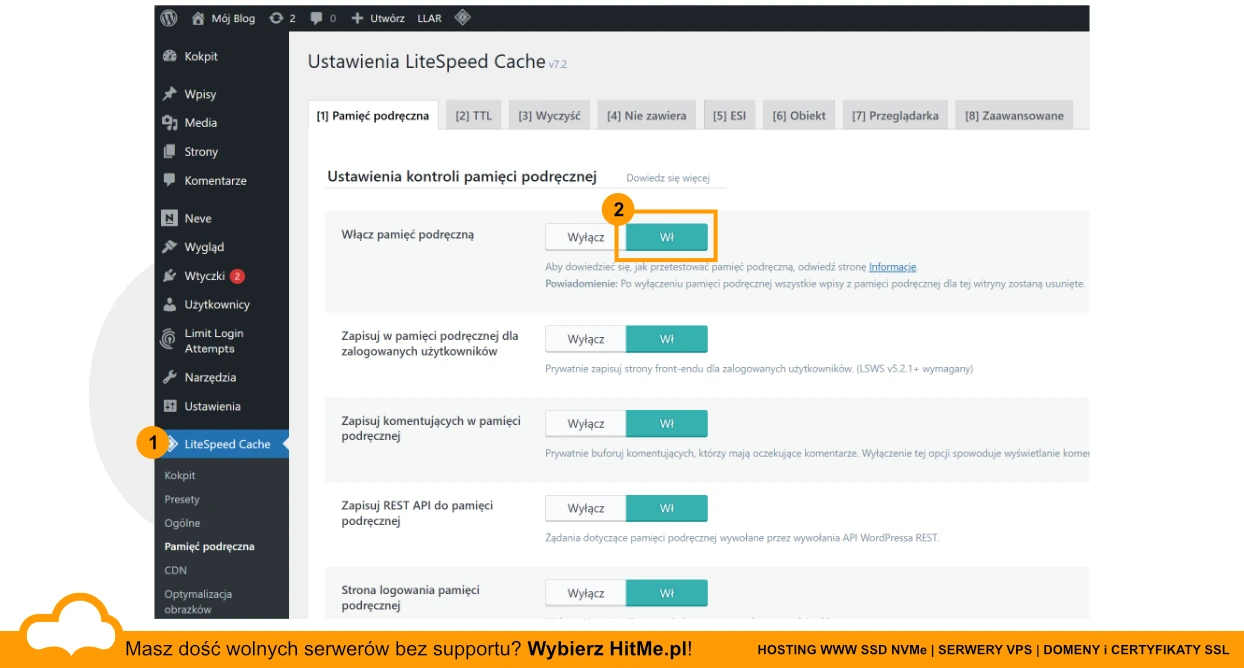Select Wł for logged-in users caching

[667, 339]
